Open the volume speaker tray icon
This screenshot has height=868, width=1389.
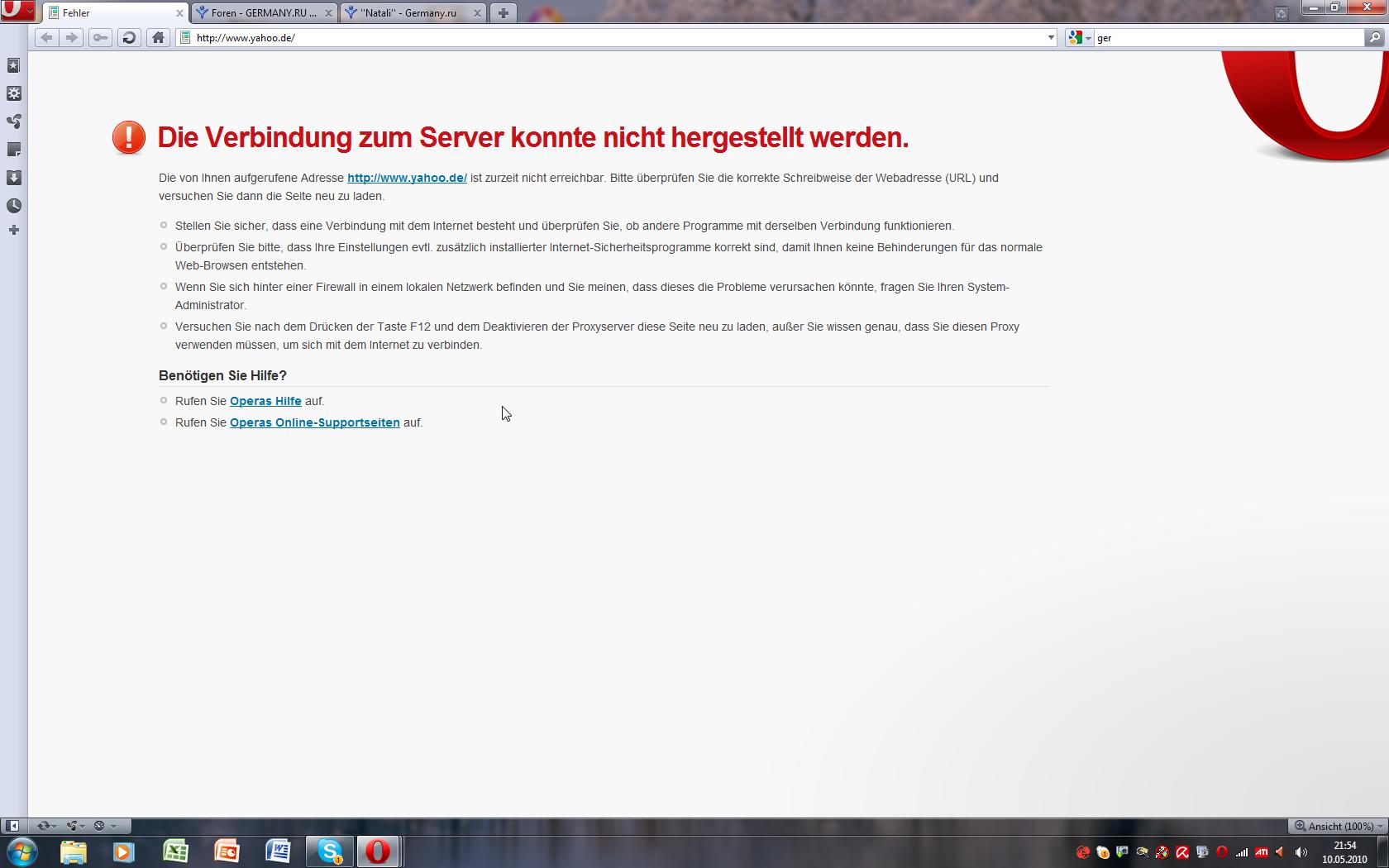tap(1301, 852)
